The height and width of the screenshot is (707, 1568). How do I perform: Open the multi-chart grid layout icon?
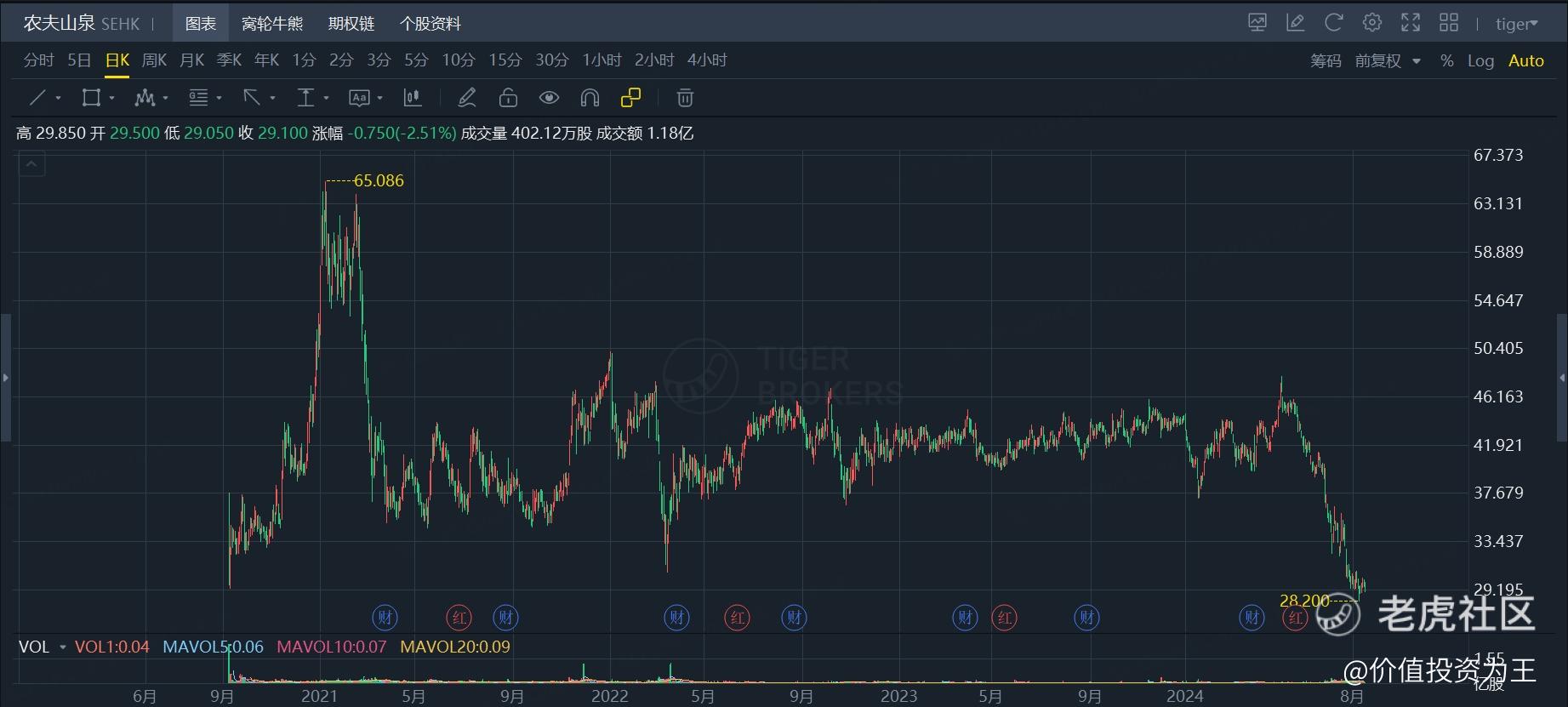pyautogui.click(x=1449, y=23)
